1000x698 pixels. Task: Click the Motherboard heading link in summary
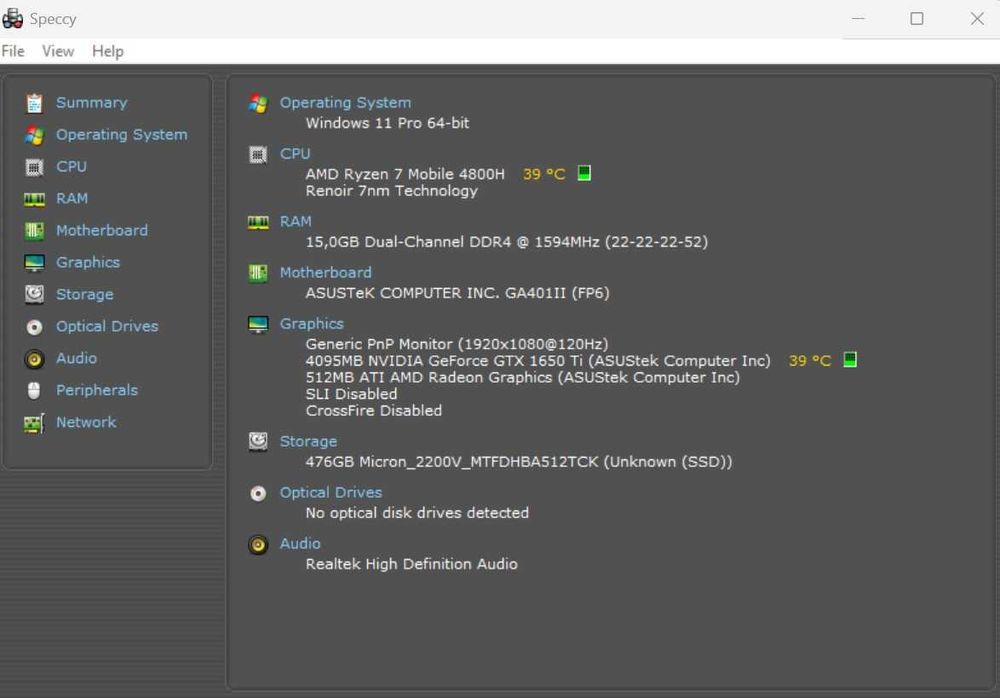(326, 272)
